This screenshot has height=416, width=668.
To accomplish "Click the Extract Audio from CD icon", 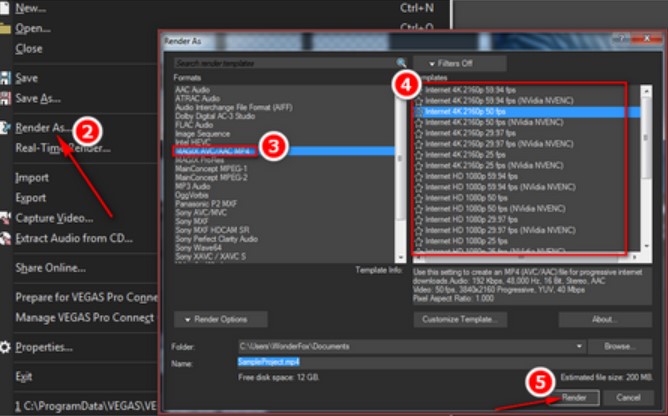I will pyautogui.click(x=6, y=238).
